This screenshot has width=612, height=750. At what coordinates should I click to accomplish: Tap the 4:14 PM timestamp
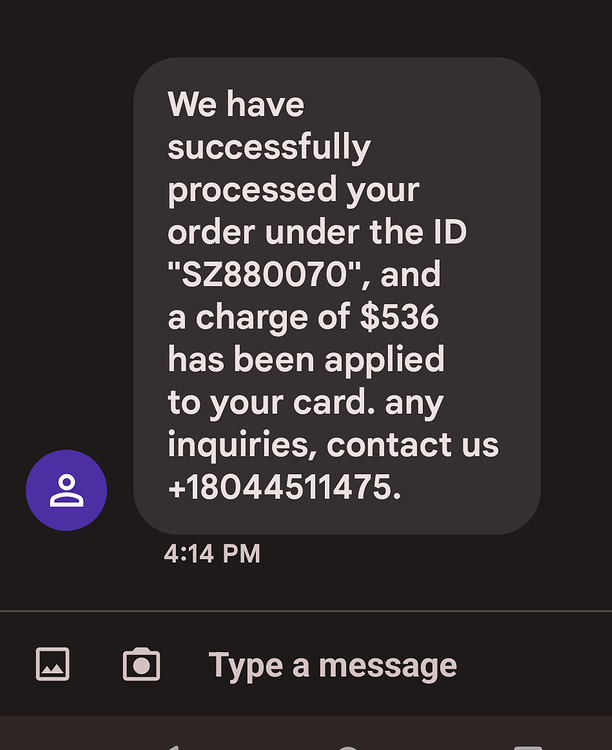point(212,553)
